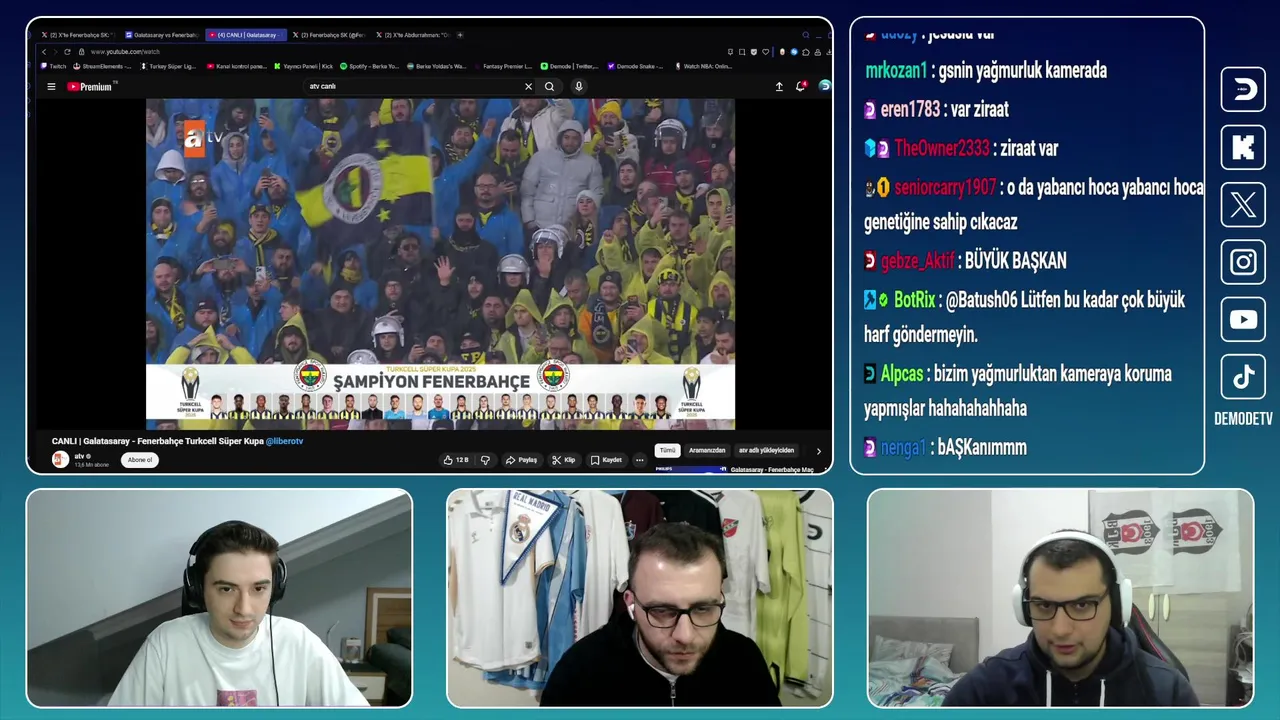
Task: Click the browser back arrow
Action: coord(44,51)
